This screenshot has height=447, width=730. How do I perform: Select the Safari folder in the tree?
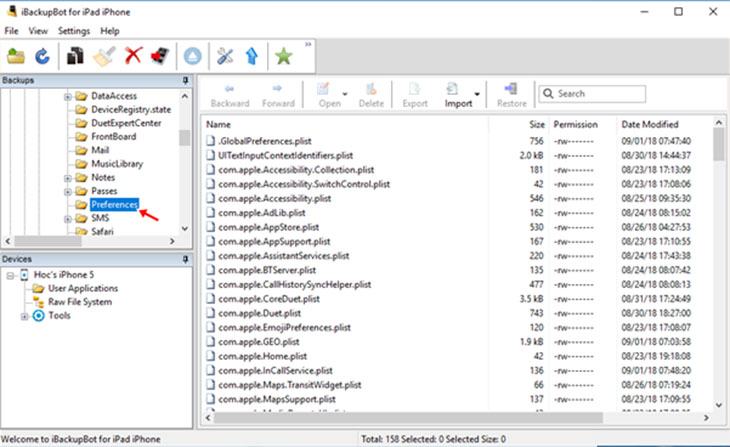102,231
